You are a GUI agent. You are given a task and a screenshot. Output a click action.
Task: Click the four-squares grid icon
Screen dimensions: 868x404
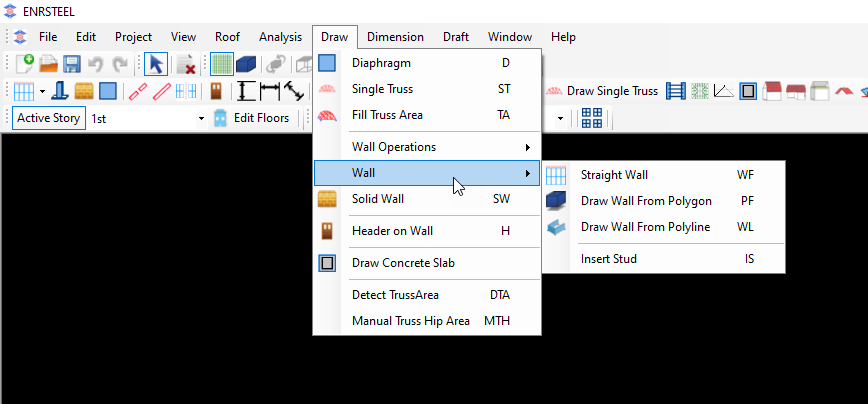coord(591,118)
